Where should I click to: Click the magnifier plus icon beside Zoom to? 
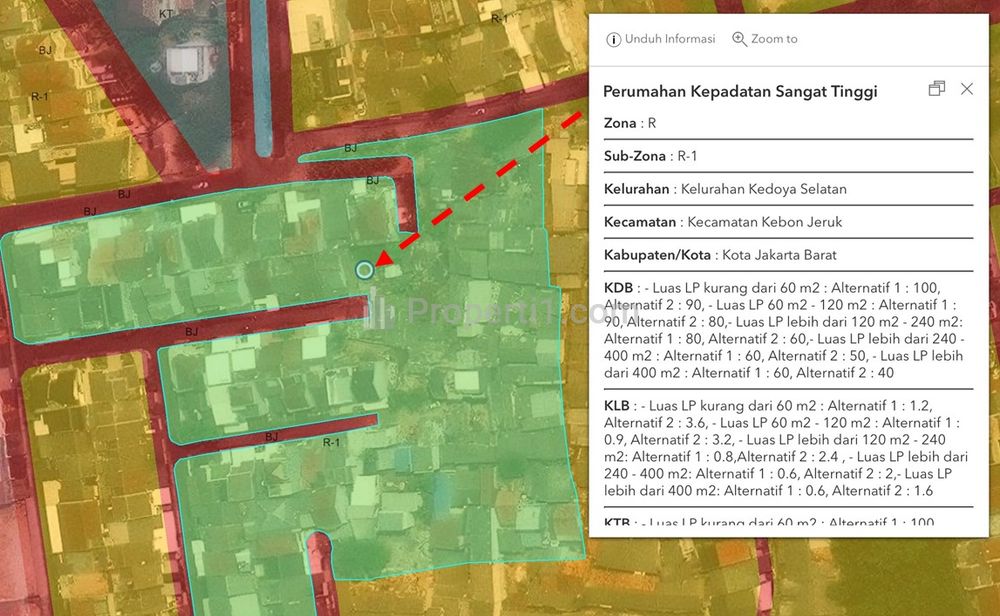point(739,39)
